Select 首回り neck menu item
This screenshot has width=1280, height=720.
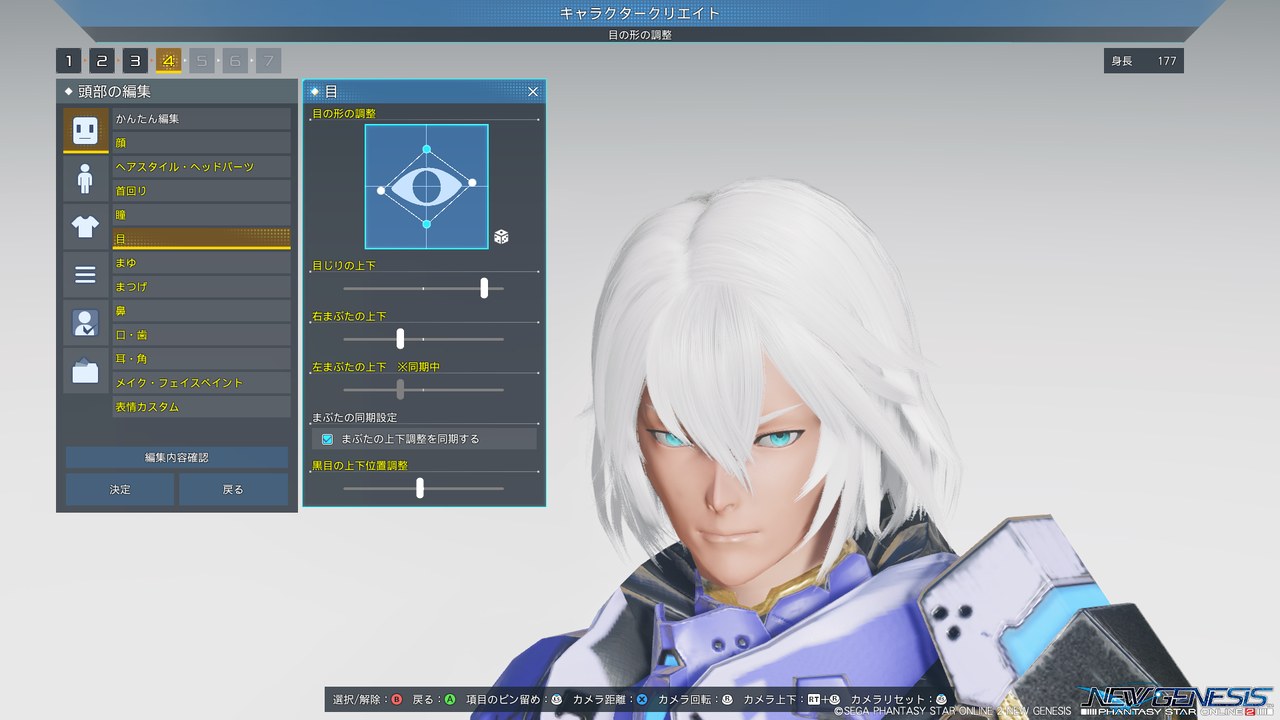tap(201, 191)
